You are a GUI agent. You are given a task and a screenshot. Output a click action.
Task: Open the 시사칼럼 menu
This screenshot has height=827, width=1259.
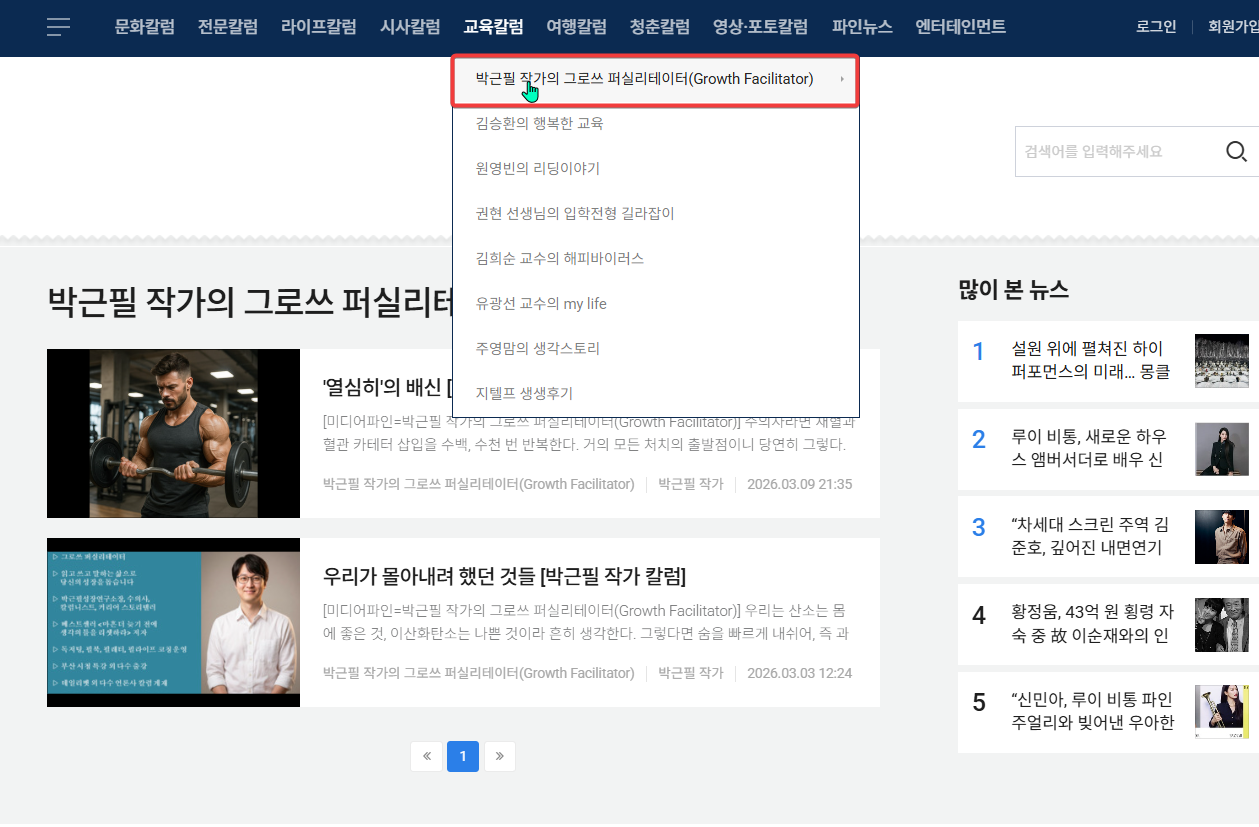coord(410,27)
